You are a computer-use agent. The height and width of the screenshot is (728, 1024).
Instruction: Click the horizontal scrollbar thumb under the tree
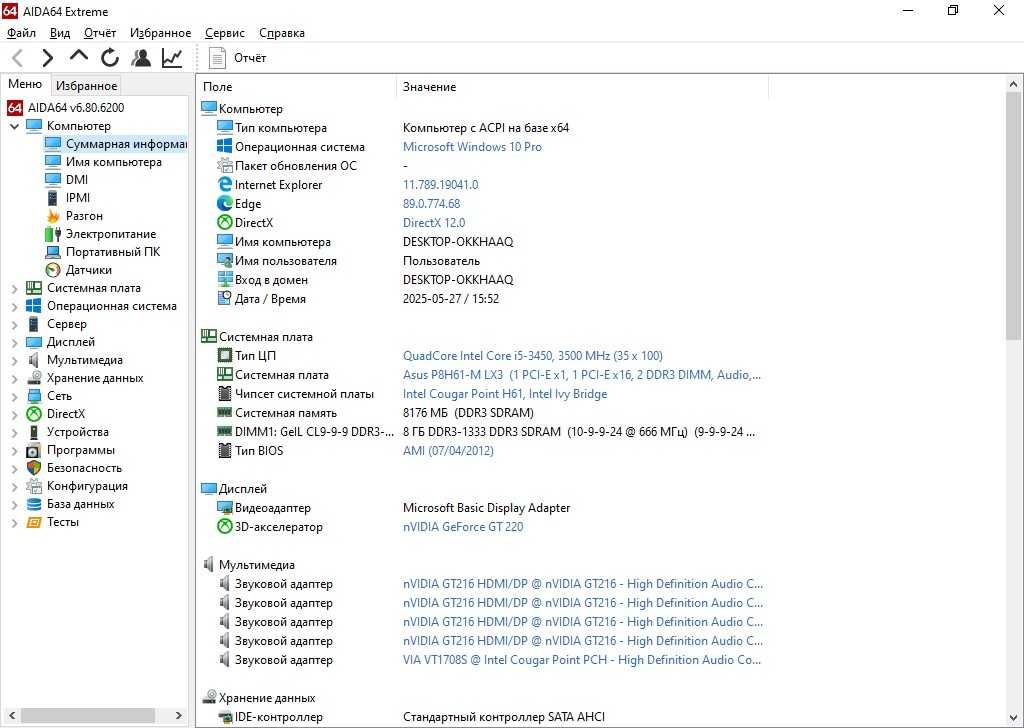[88, 716]
